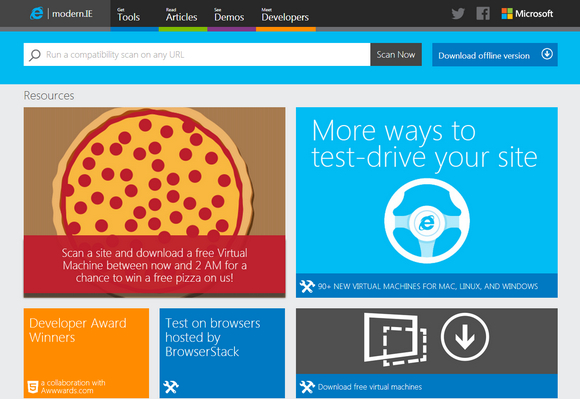Click large circled down-arrow download icon
Viewport: 580px width, 399px height.
(465, 337)
